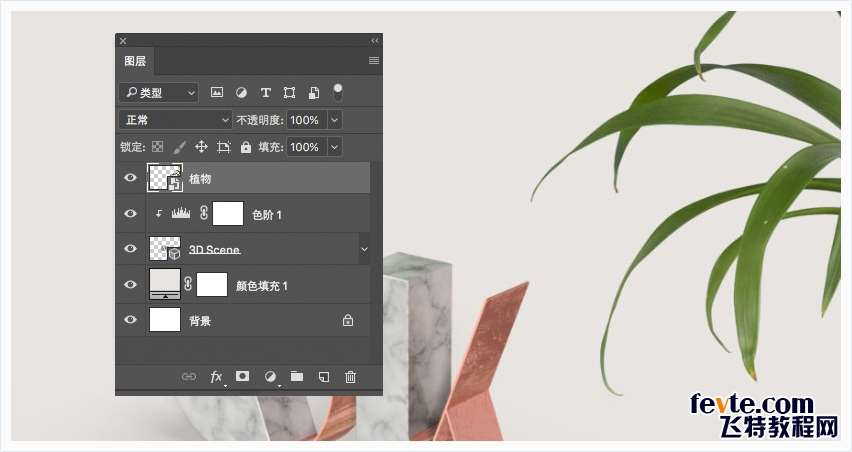Delete layer with trash icon

point(350,376)
